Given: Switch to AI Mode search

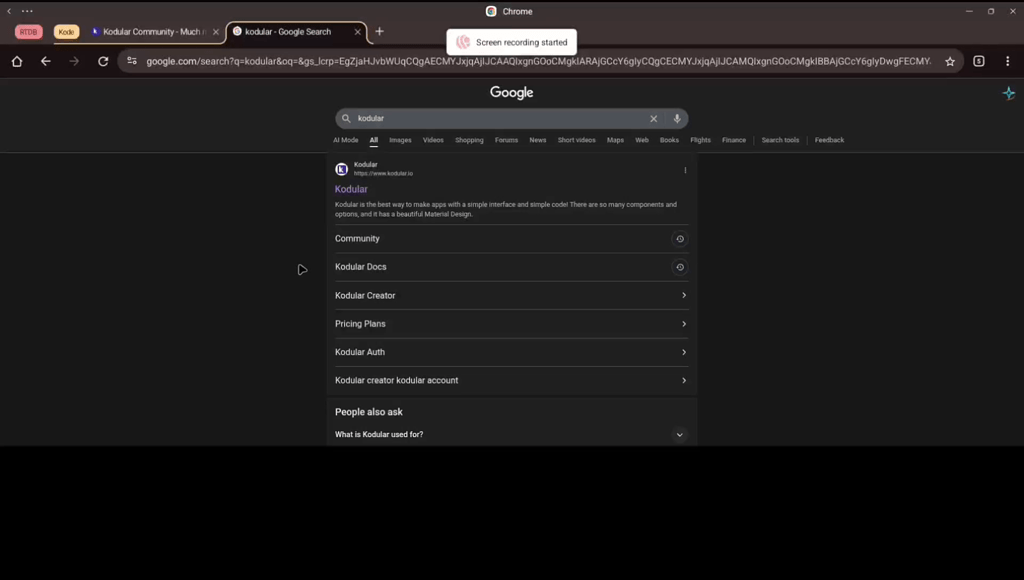Looking at the screenshot, I should point(345,140).
